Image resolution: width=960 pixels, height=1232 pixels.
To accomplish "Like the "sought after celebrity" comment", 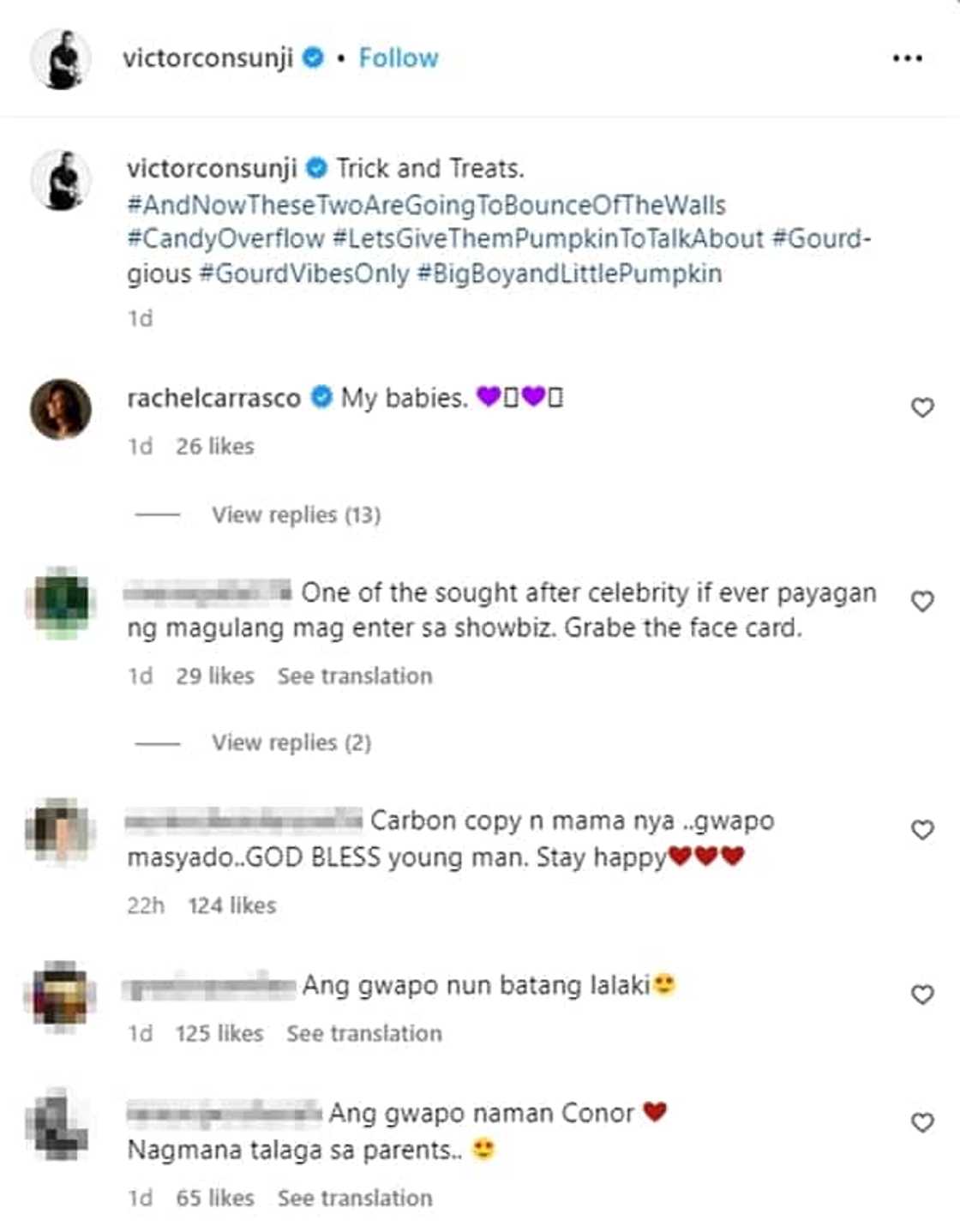I will (x=922, y=601).
